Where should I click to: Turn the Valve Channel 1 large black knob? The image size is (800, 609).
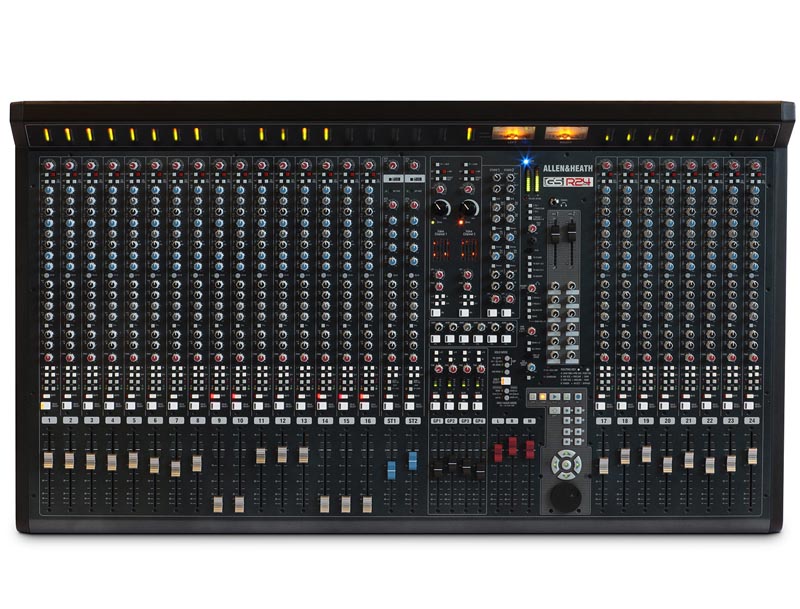[441, 208]
